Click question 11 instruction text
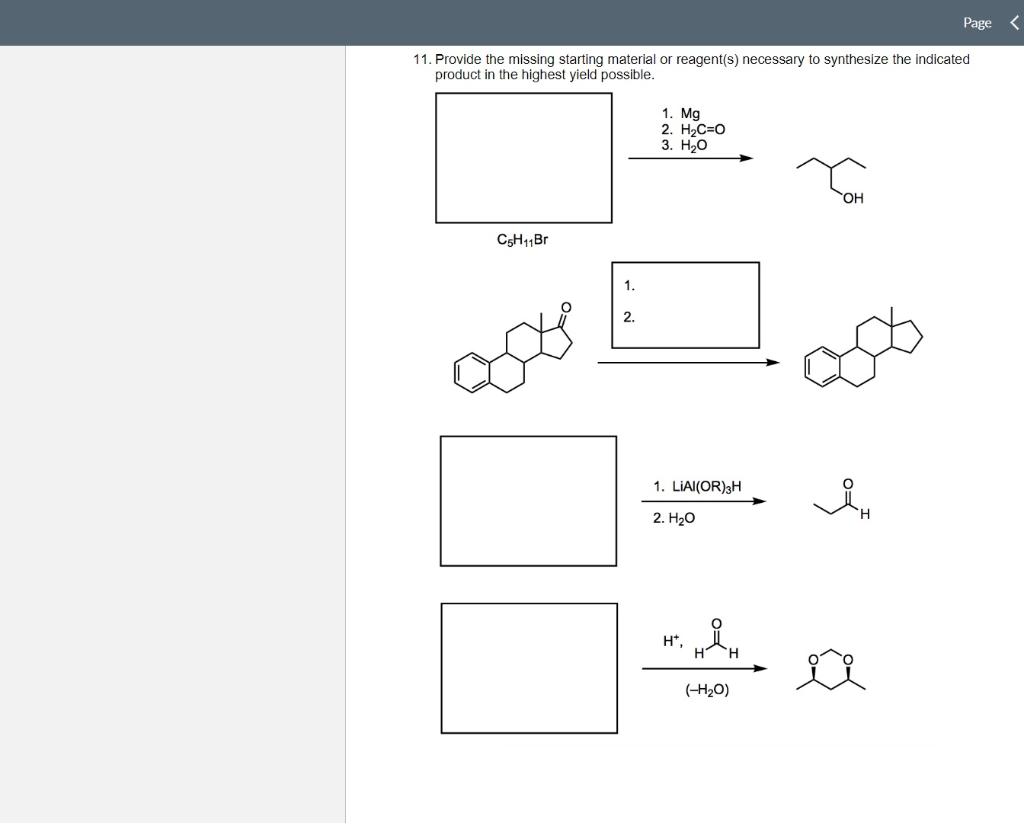Image resolution: width=1024 pixels, height=829 pixels. point(690,66)
